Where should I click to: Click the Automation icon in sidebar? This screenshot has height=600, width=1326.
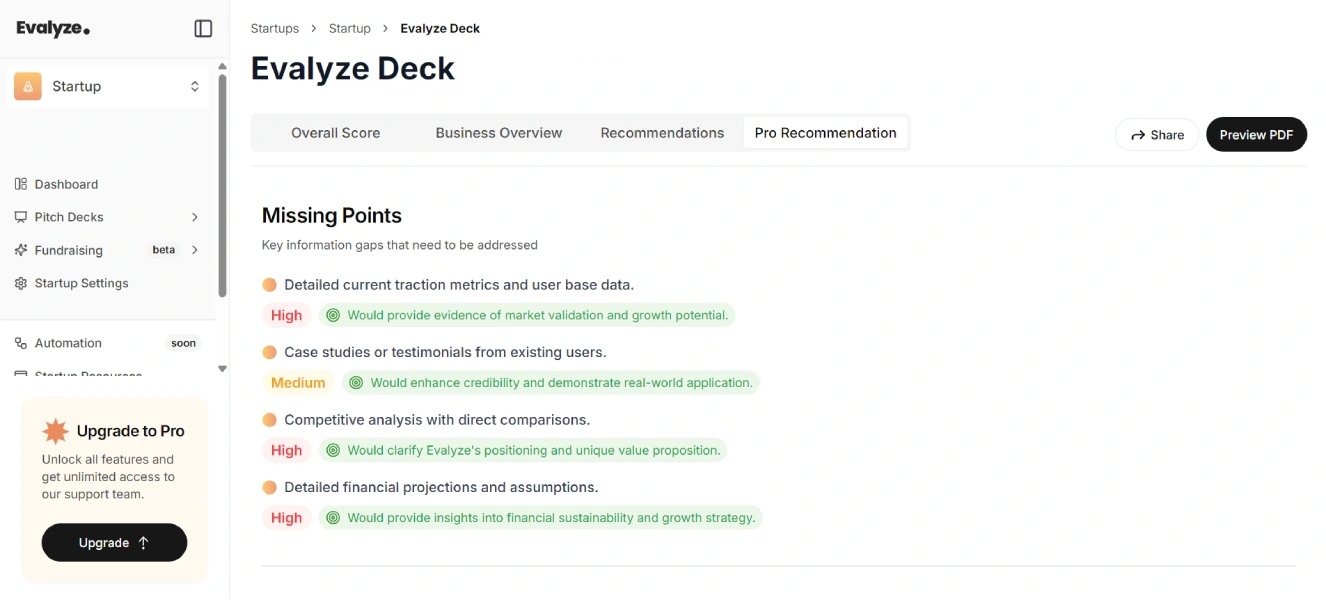(x=21, y=343)
